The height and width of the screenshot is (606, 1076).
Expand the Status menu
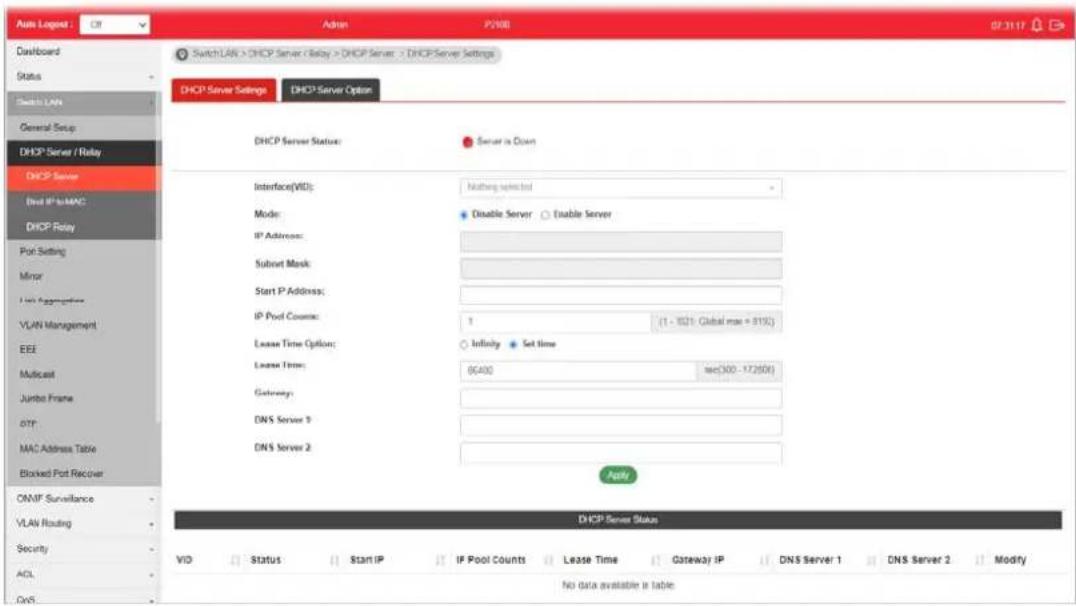pos(82,77)
